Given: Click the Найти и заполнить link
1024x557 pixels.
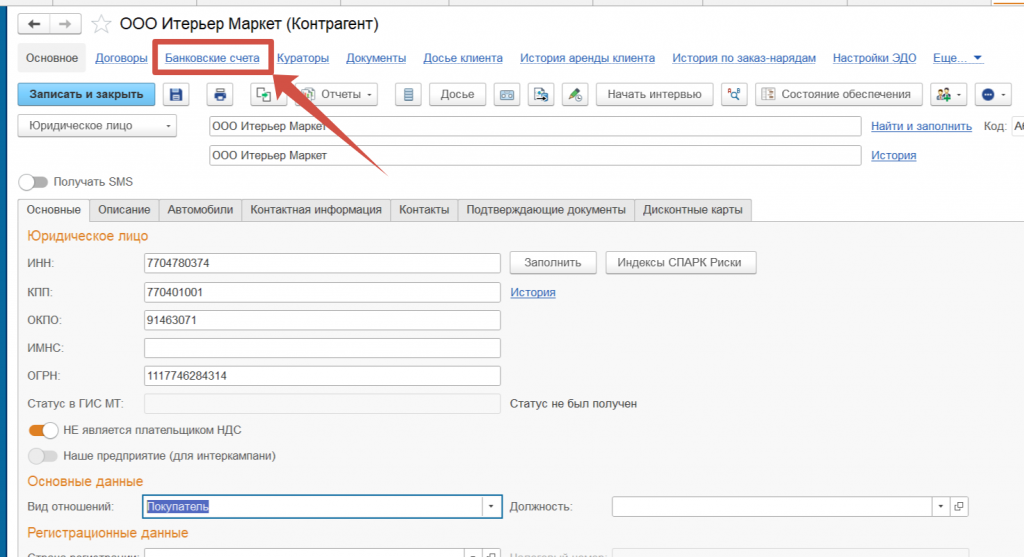Looking at the screenshot, I should (920, 126).
